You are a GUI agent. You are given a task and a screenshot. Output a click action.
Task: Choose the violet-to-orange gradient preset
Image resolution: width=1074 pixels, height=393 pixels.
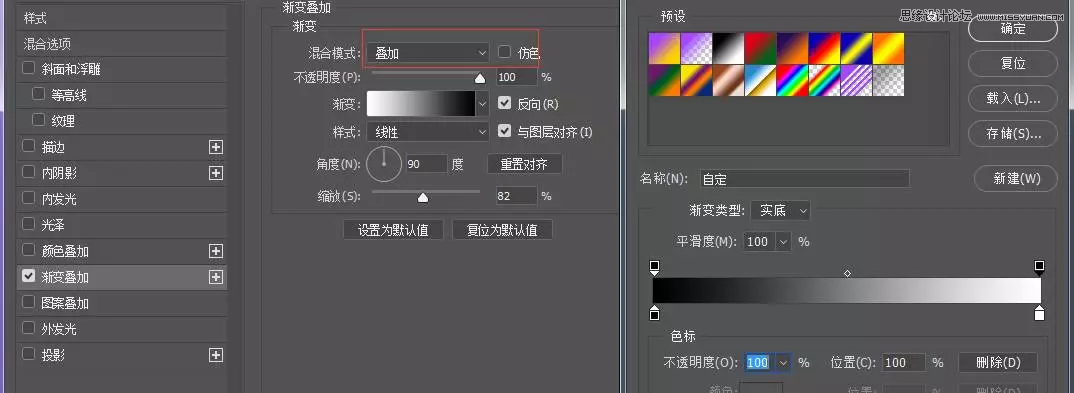point(792,49)
